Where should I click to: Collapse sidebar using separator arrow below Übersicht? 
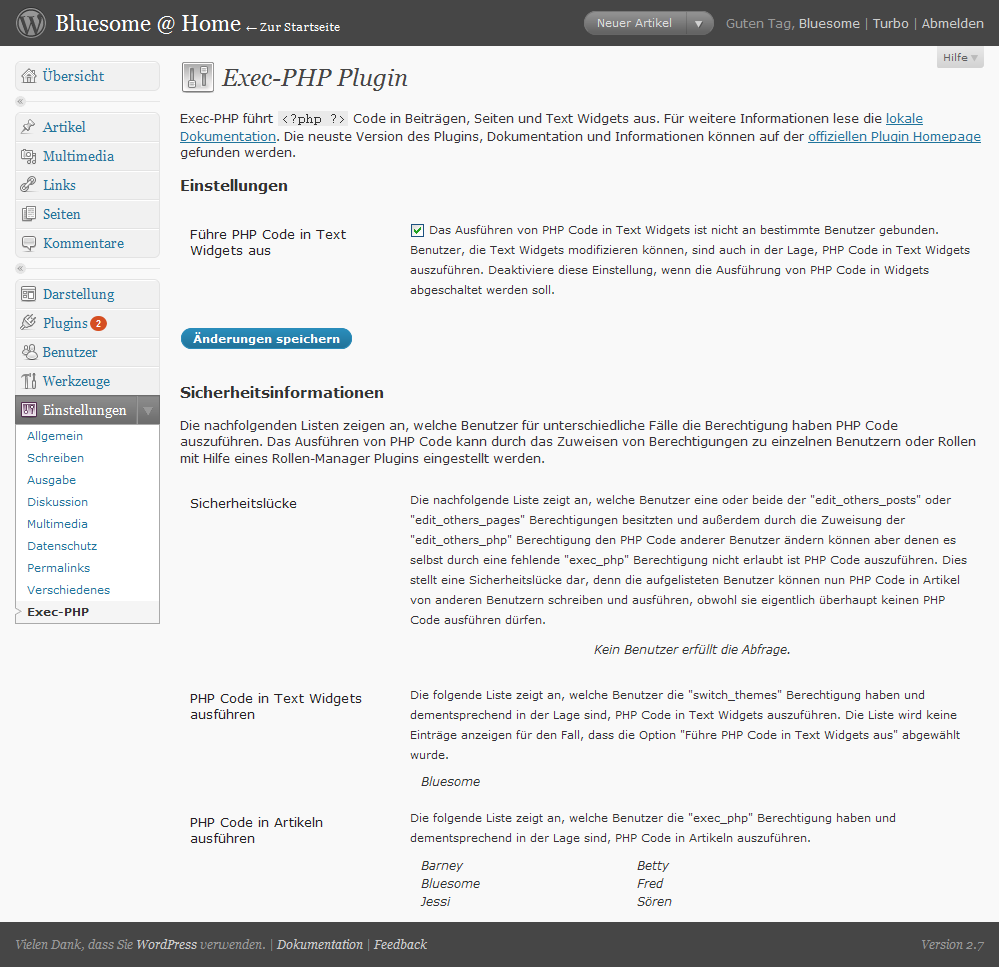click(x=20, y=101)
